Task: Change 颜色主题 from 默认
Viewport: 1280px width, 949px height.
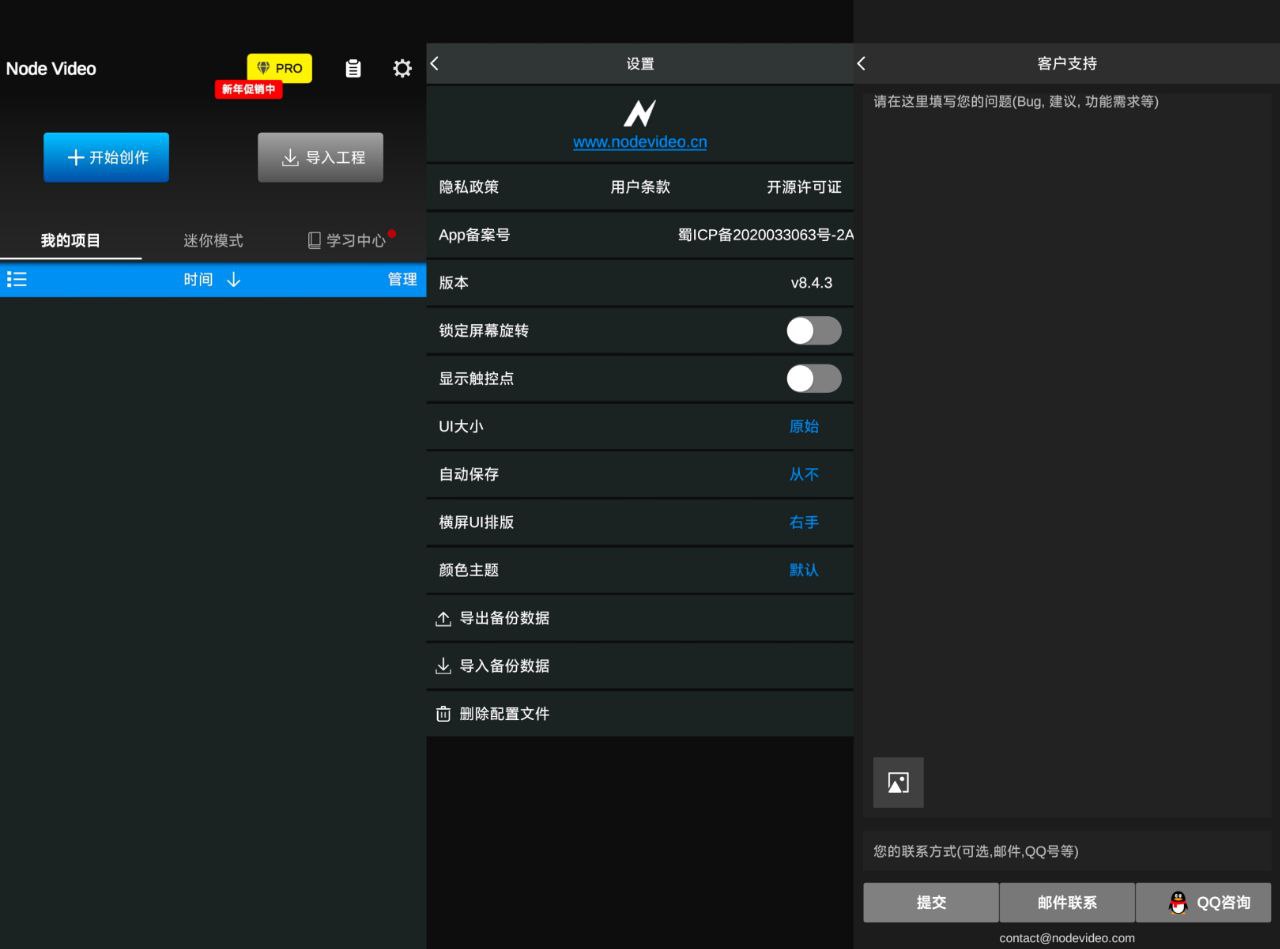Action: pyautogui.click(x=805, y=570)
